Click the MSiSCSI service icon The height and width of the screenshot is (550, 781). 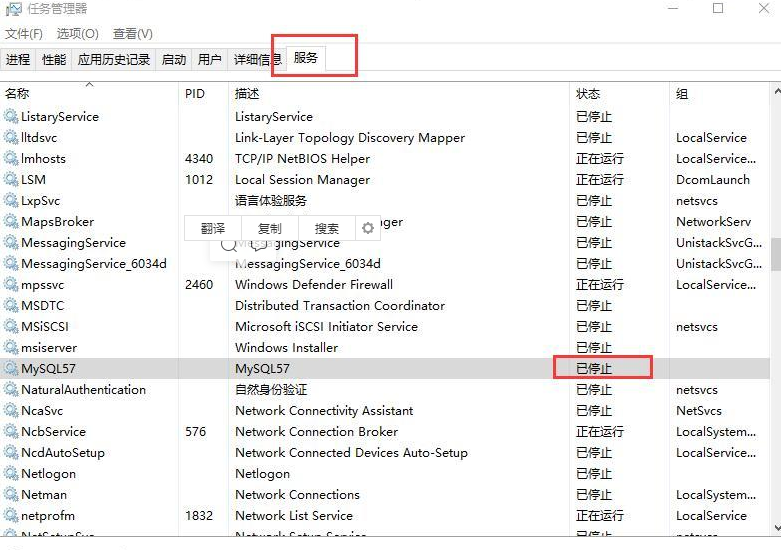[x=11, y=327]
